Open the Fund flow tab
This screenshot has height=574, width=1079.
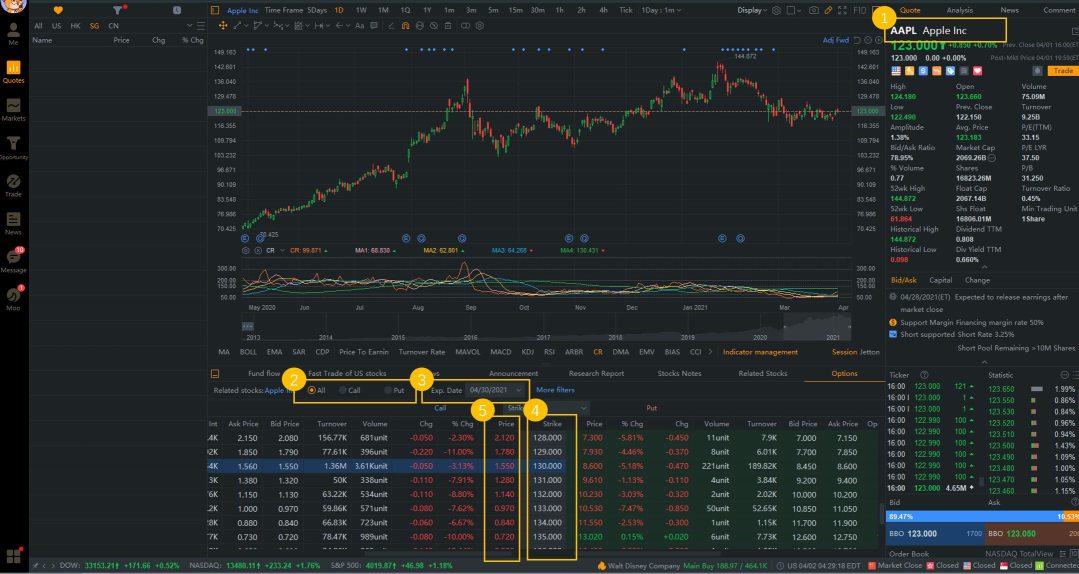click(x=264, y=373)
